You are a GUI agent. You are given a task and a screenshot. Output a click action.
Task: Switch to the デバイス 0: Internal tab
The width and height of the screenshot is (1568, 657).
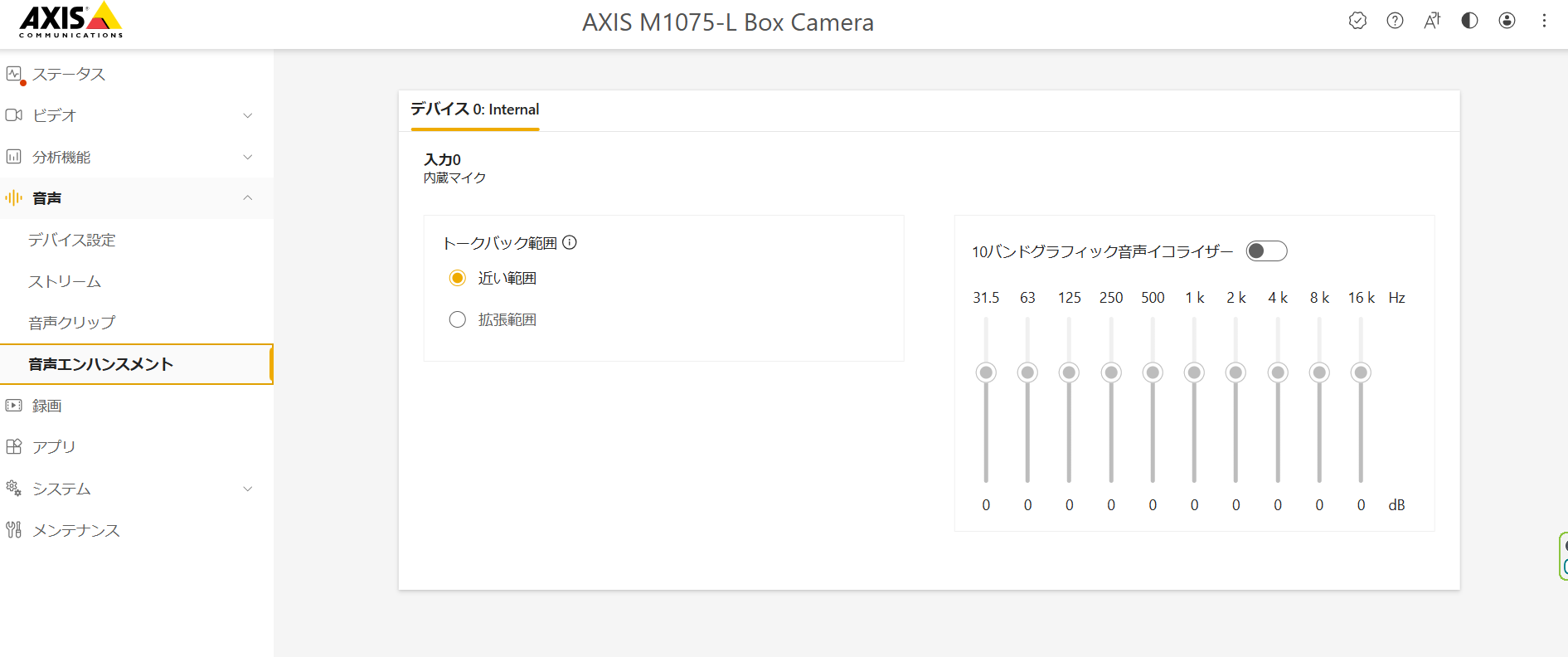tap(475, 109)
